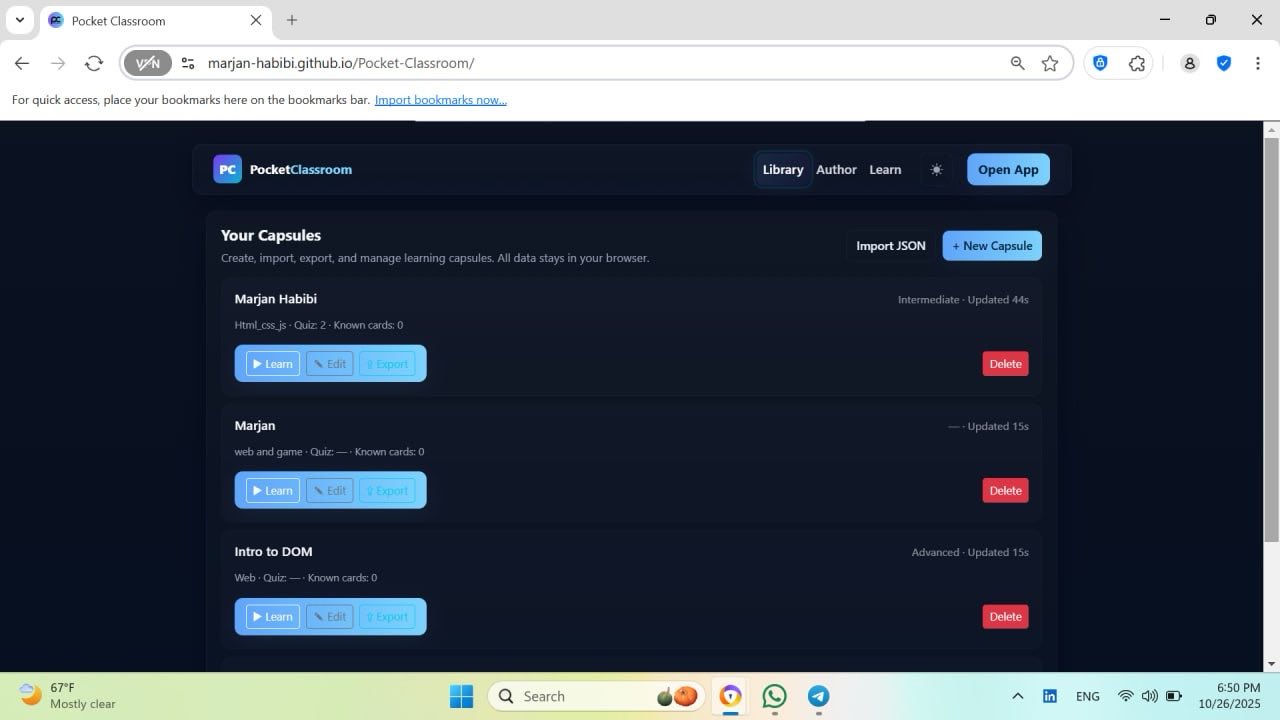Show hidden system tray icons chevron

1017,696
